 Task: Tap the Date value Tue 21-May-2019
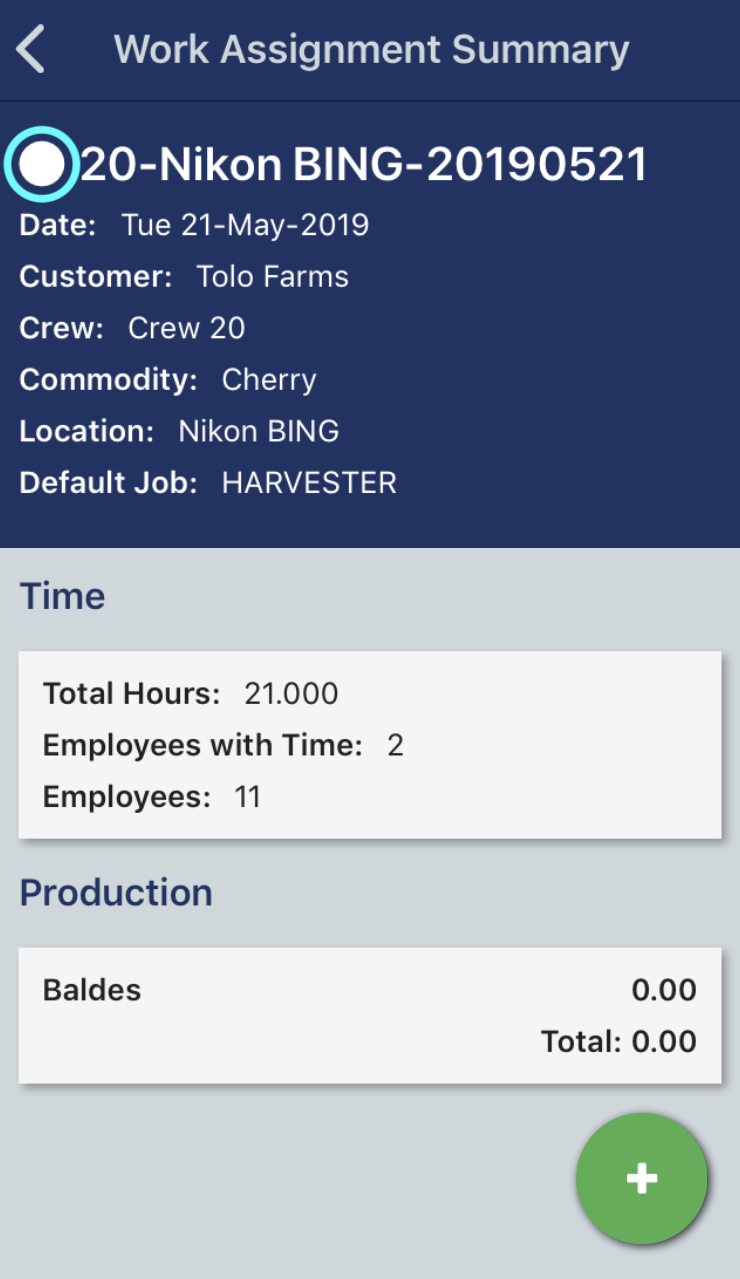point(245,225)
